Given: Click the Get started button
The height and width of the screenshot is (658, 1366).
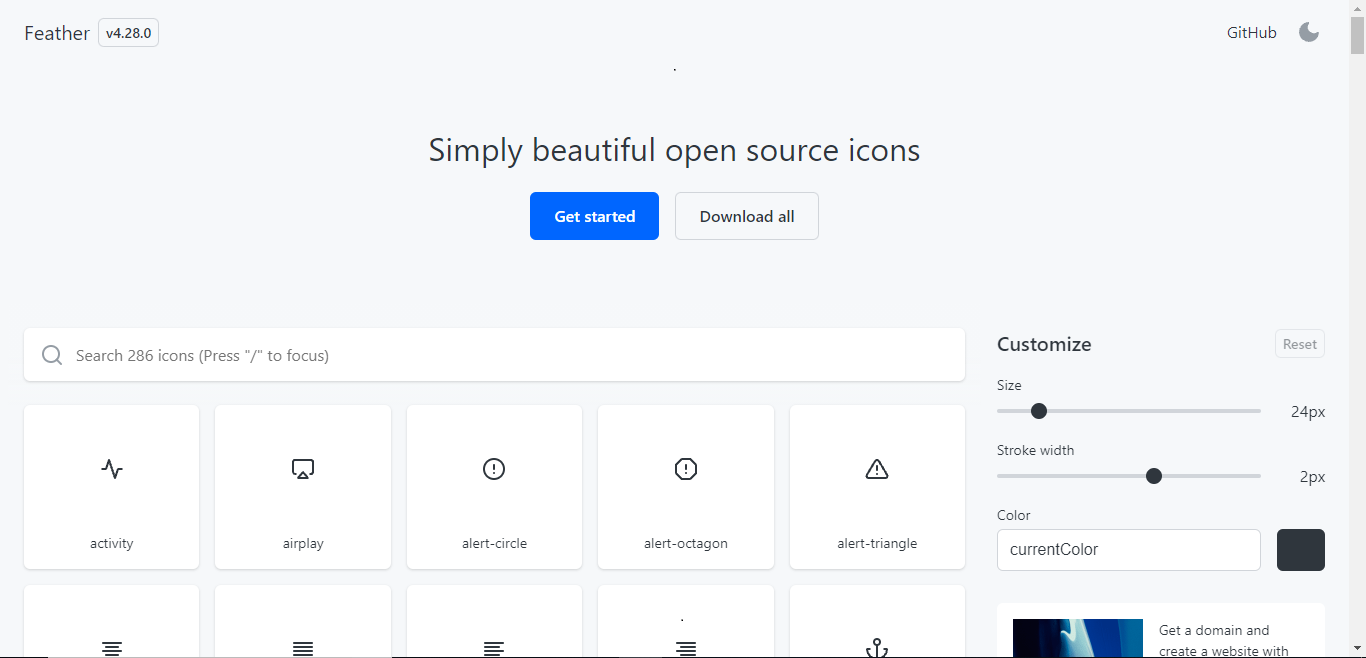Looking at the screenshot, I should [594, 216].
